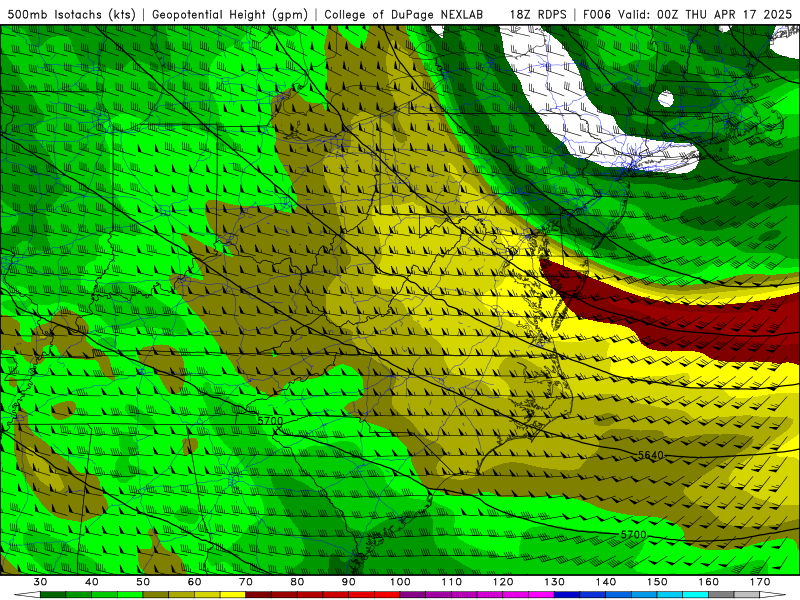Image resolution: width=800 pixels, height=600 pixels.
Task: Click the right arrow end of the color bar
Action: point(773,595)
